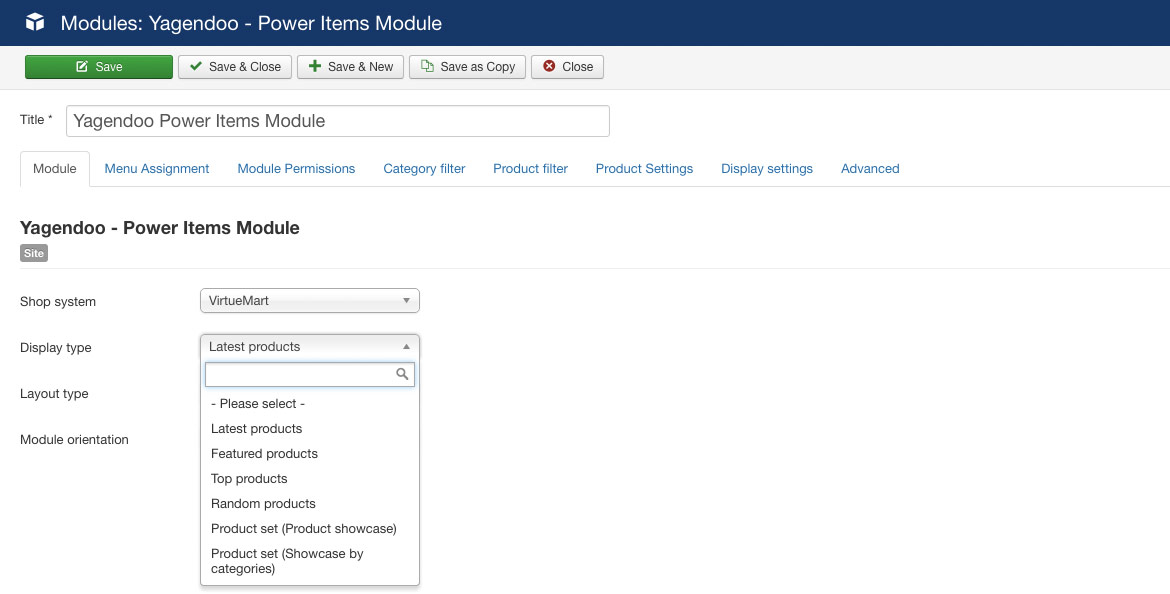Choose 'Product set (Showcase by categories)' option

tap(310, 561)
